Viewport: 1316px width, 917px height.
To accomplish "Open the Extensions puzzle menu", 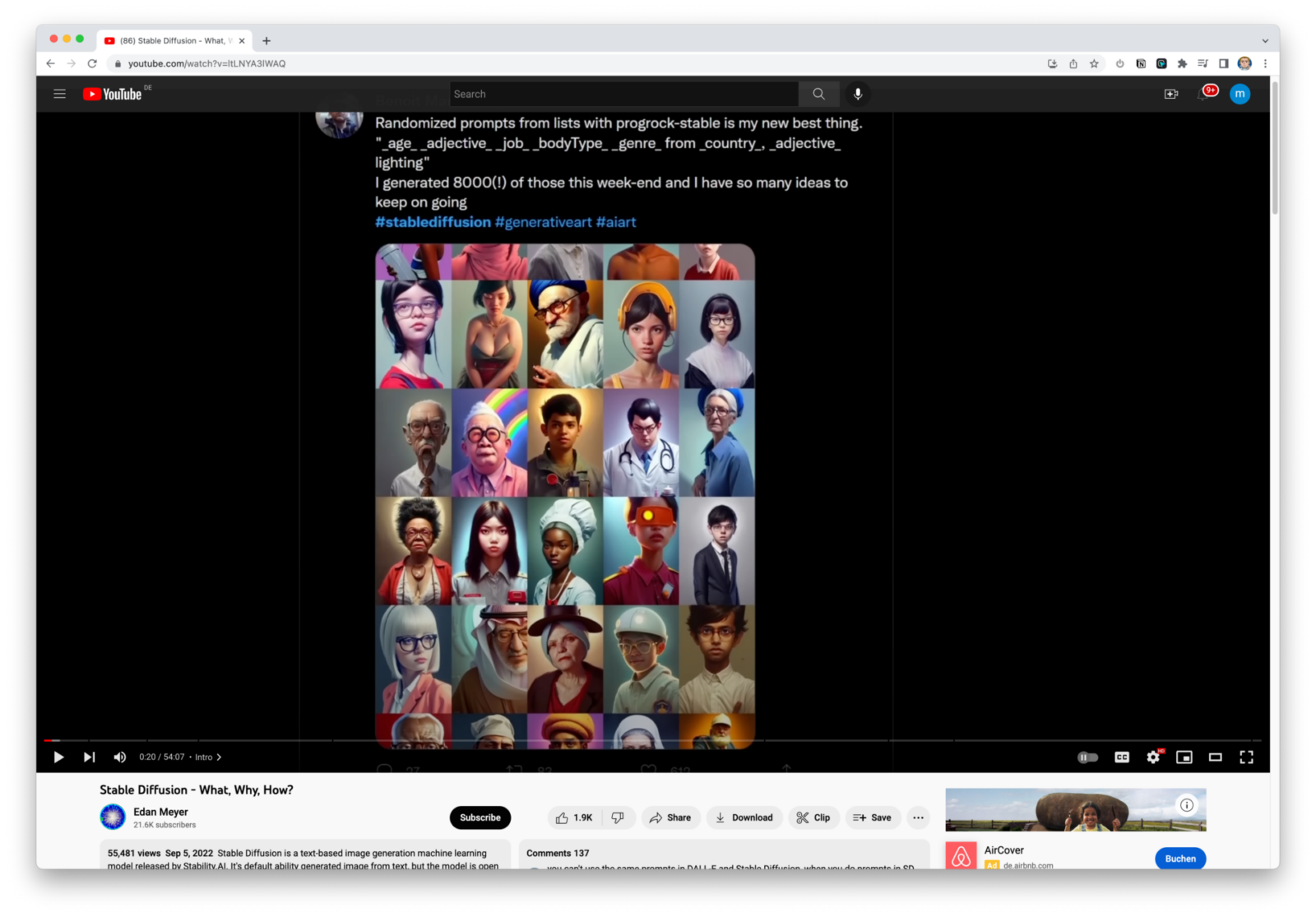I will click(1182, 63).
